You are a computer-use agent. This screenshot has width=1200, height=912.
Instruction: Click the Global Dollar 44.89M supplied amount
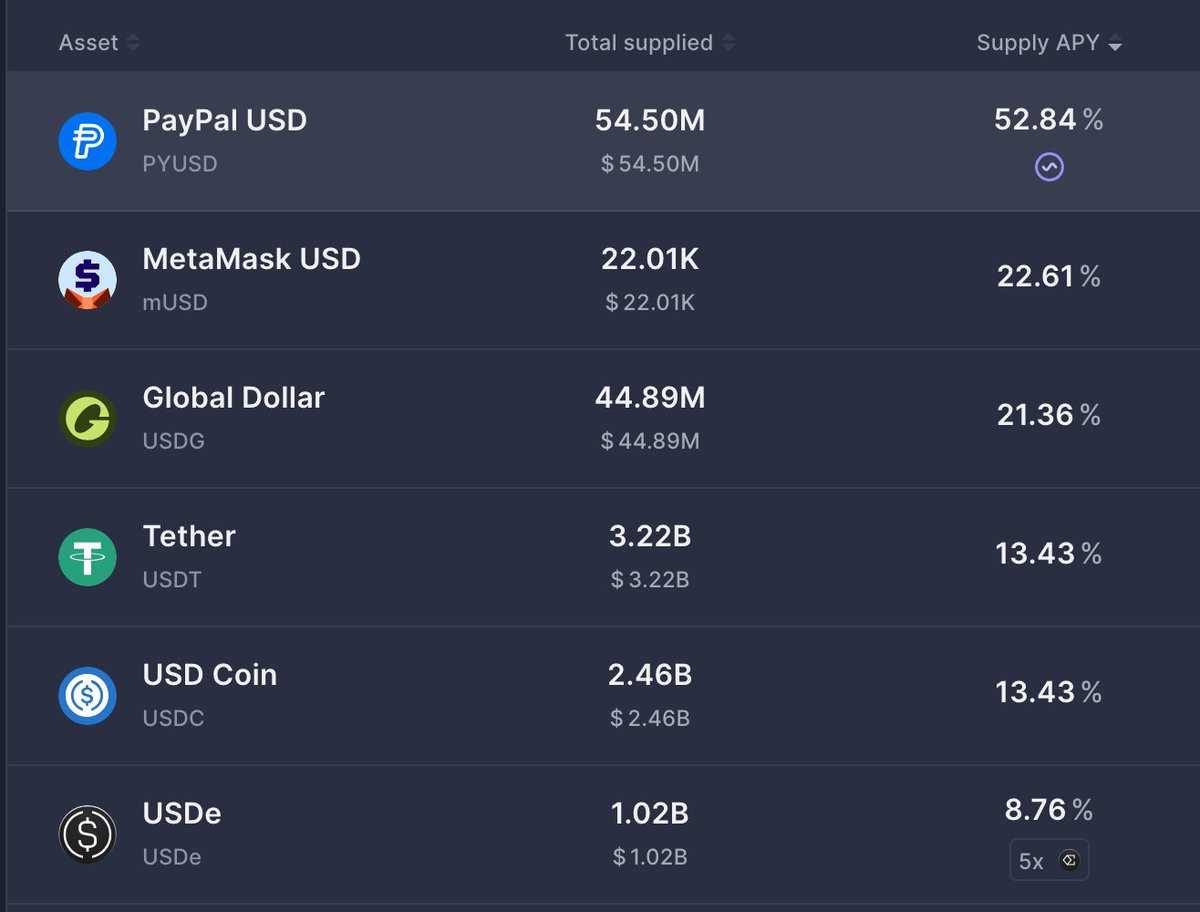click(650, 398)
